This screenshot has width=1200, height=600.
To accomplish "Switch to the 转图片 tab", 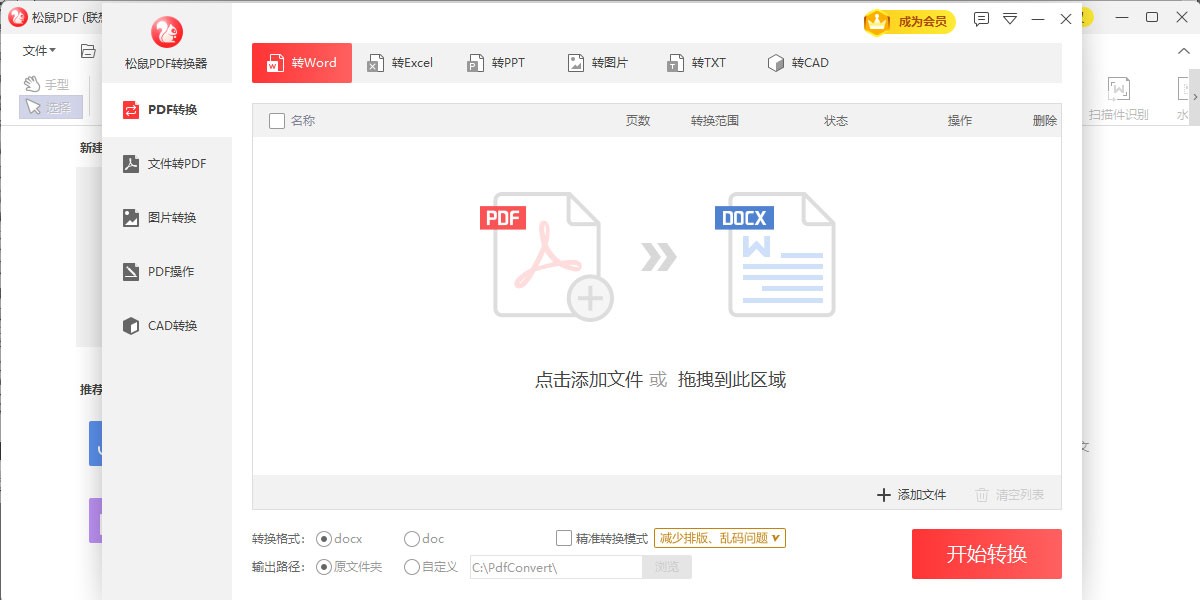I will tap(598, 63).
